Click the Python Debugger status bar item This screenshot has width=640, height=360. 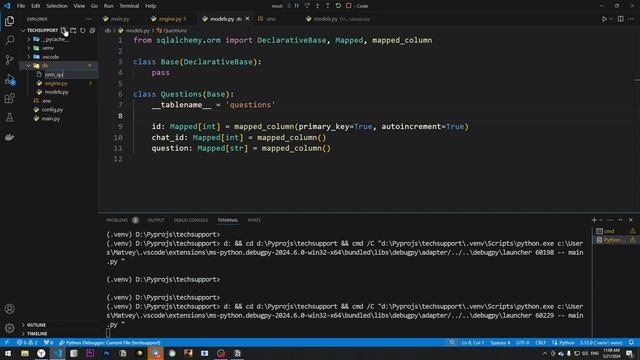[109, 342]
